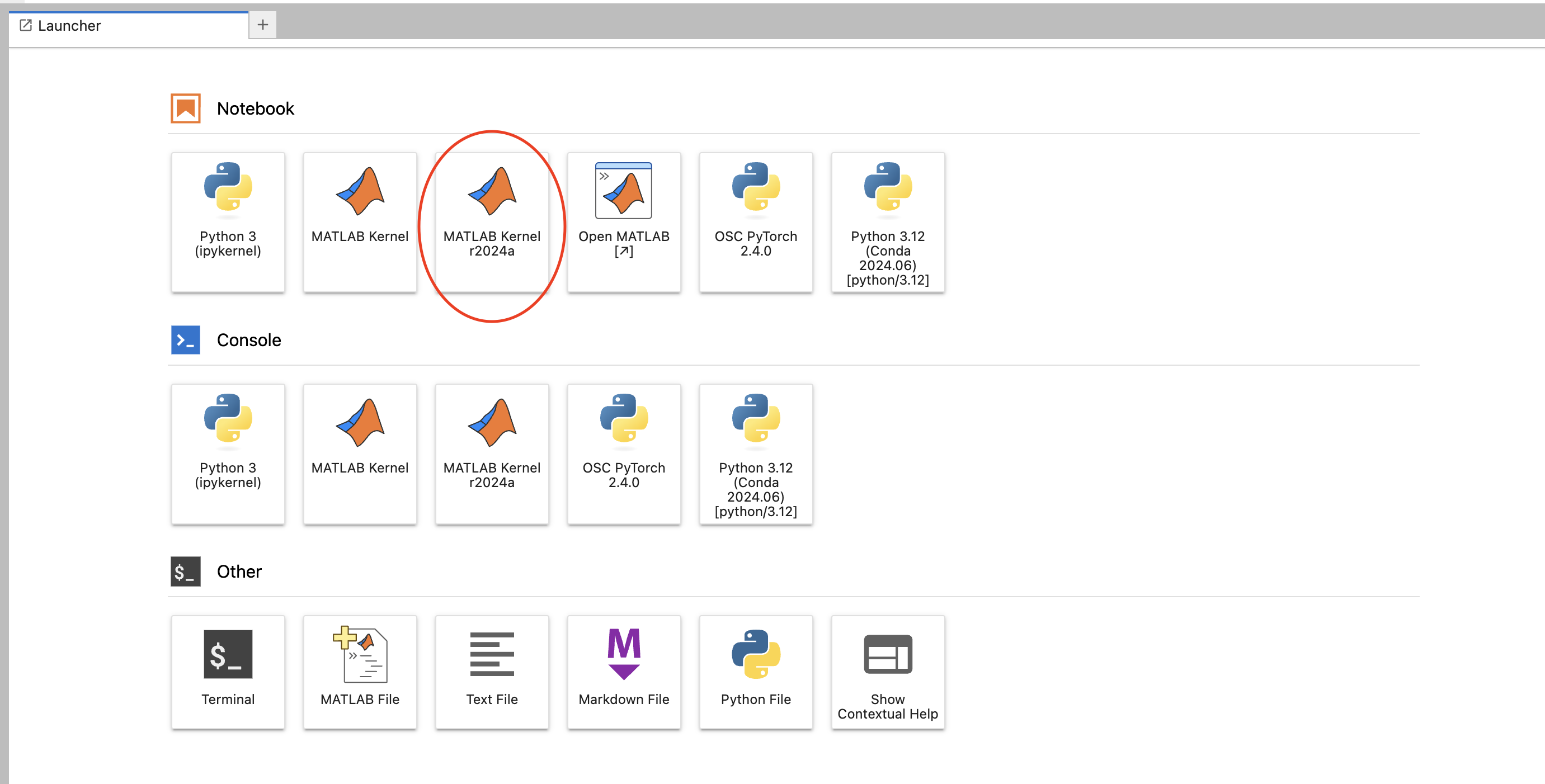Open MATLAB Kernel notebook card

click(360, 222)
